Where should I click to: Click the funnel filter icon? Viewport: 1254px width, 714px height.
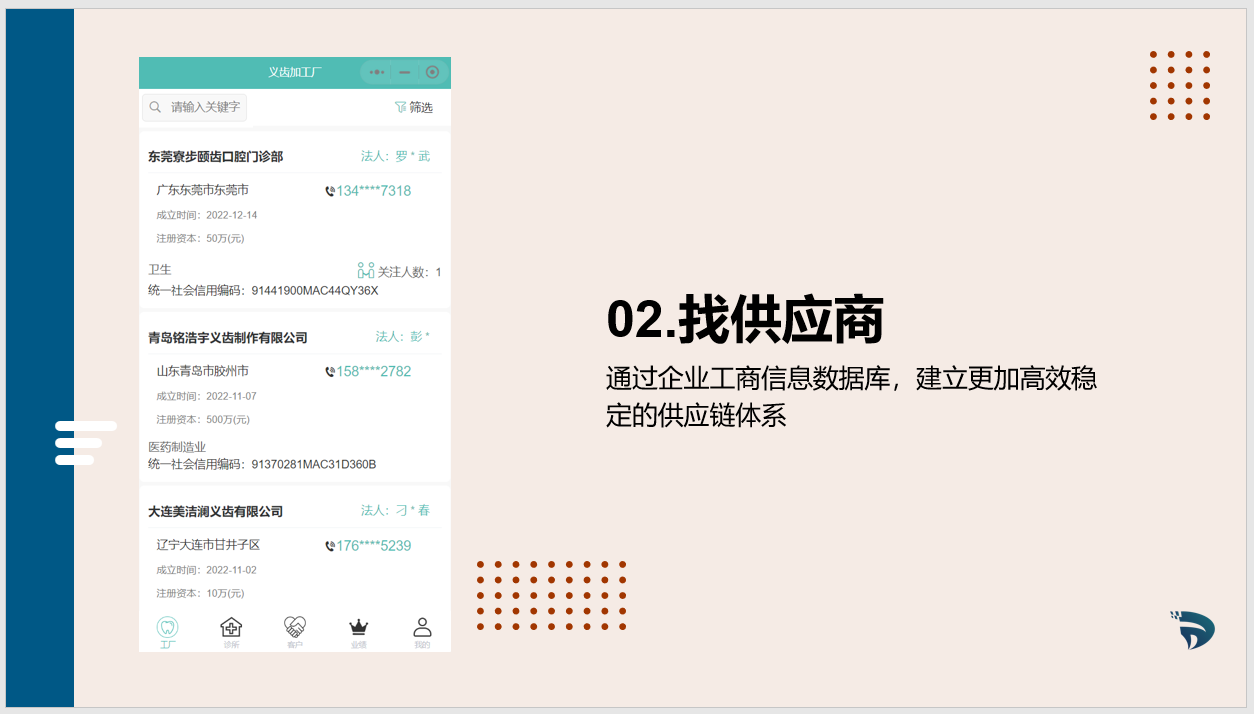(400, 107)
